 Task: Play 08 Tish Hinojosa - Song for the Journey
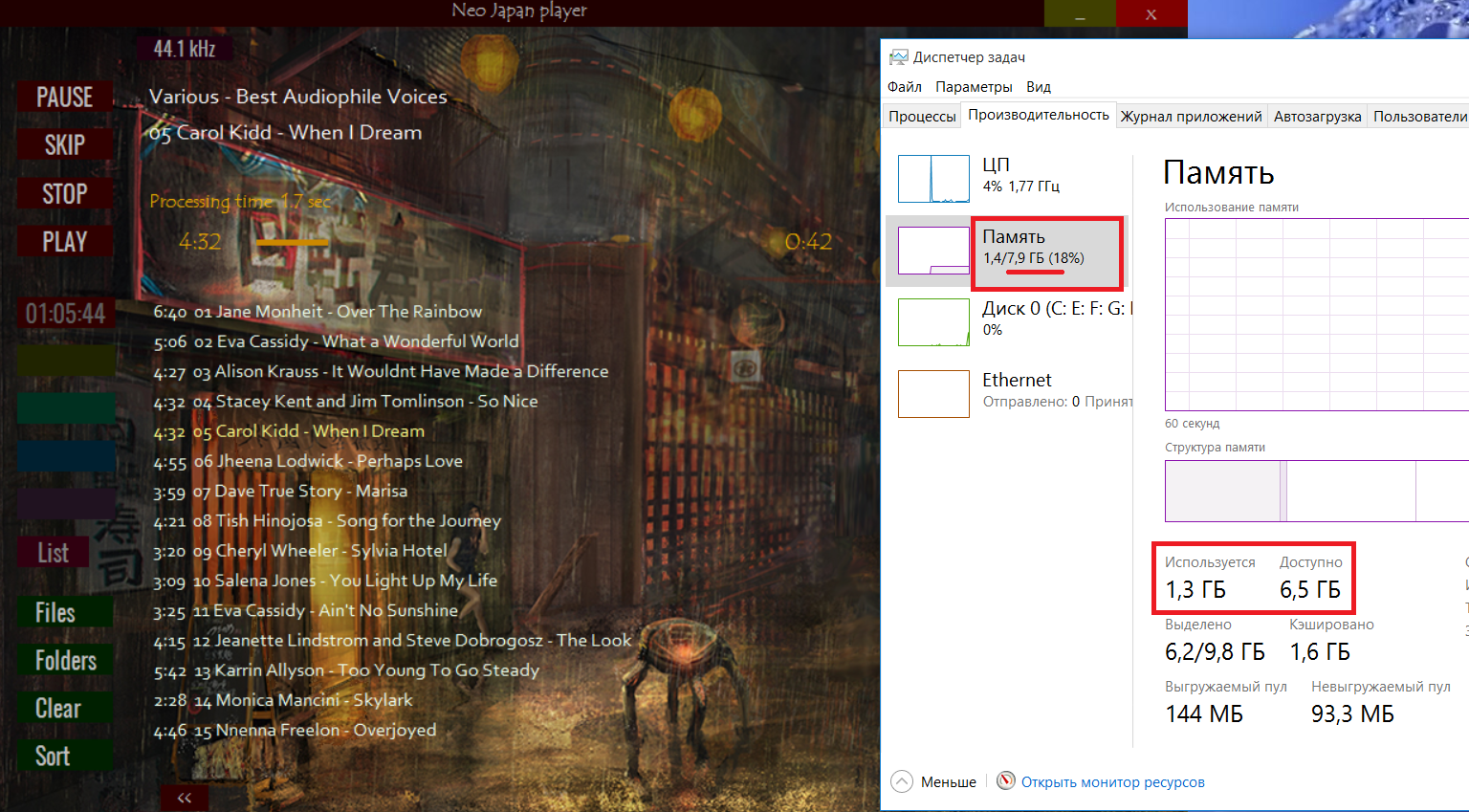point(327,521)
